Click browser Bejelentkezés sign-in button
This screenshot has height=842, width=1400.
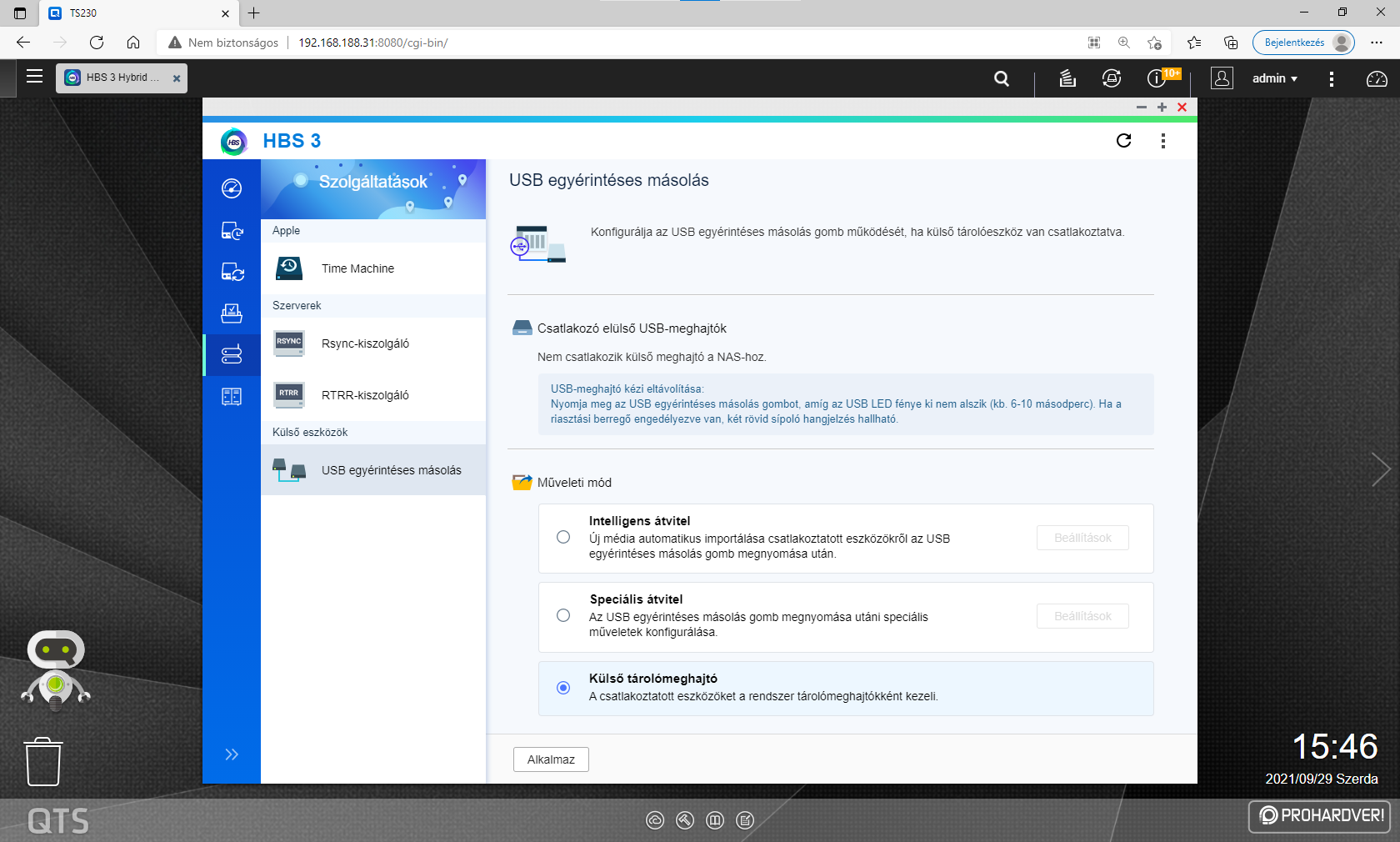1303,43
